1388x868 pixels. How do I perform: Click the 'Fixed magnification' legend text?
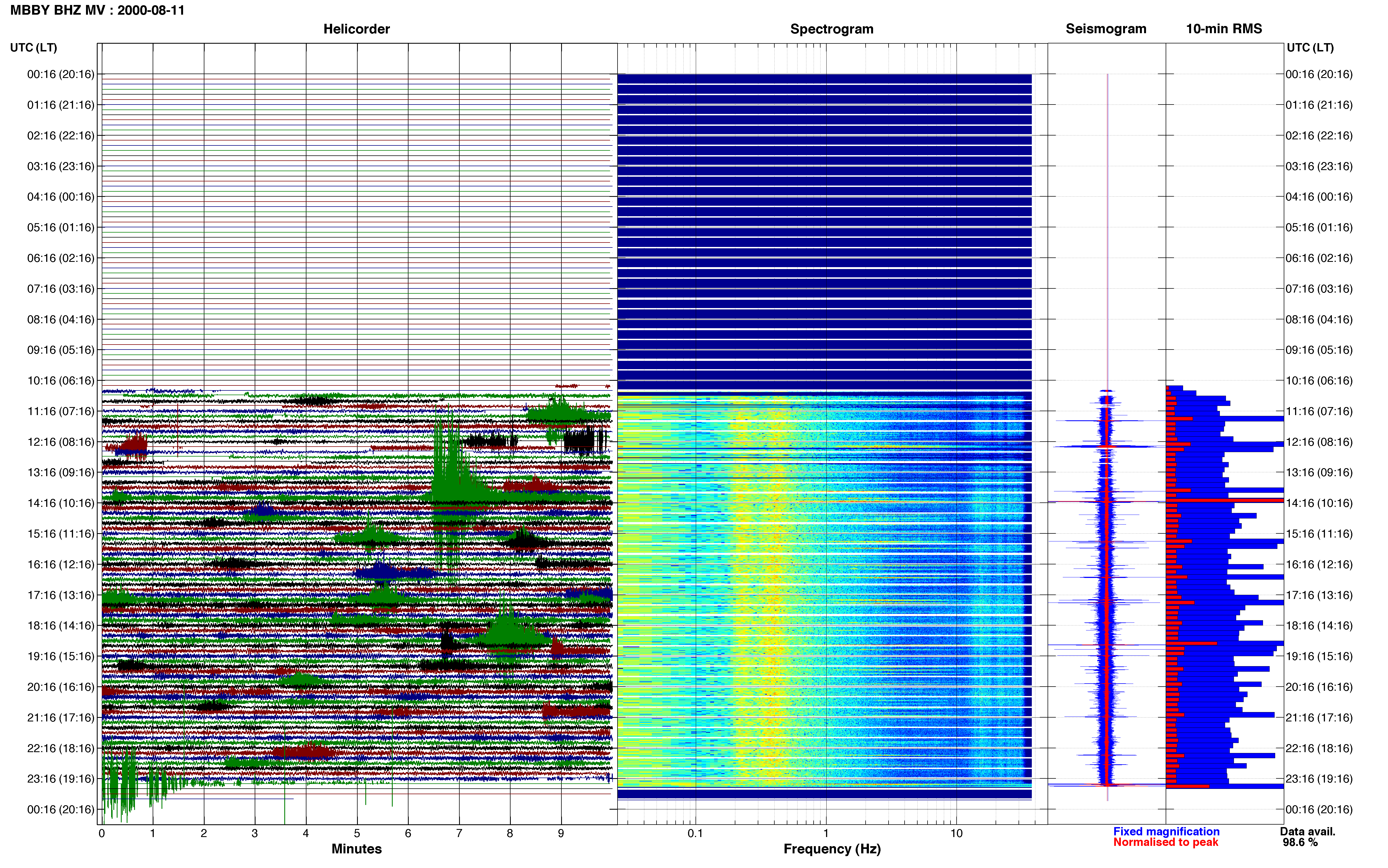[x=1166, y=831]
